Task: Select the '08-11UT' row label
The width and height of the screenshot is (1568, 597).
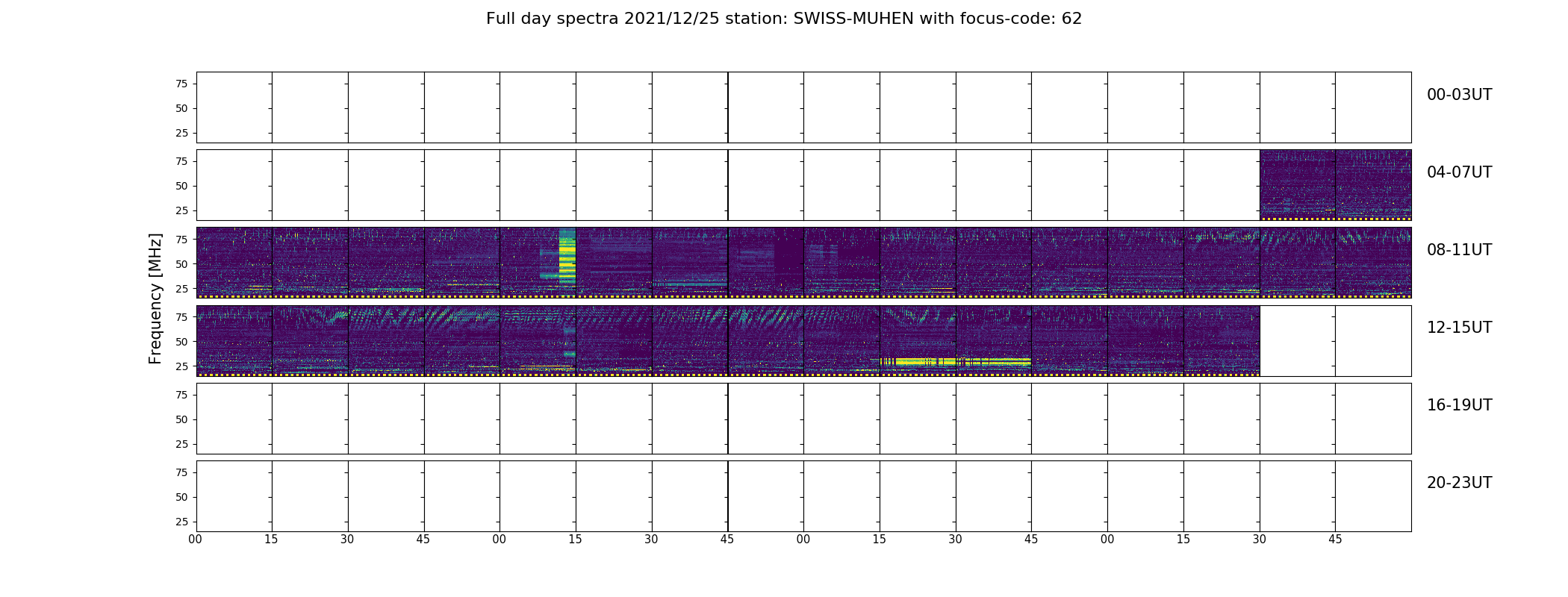Action: 1459,250
